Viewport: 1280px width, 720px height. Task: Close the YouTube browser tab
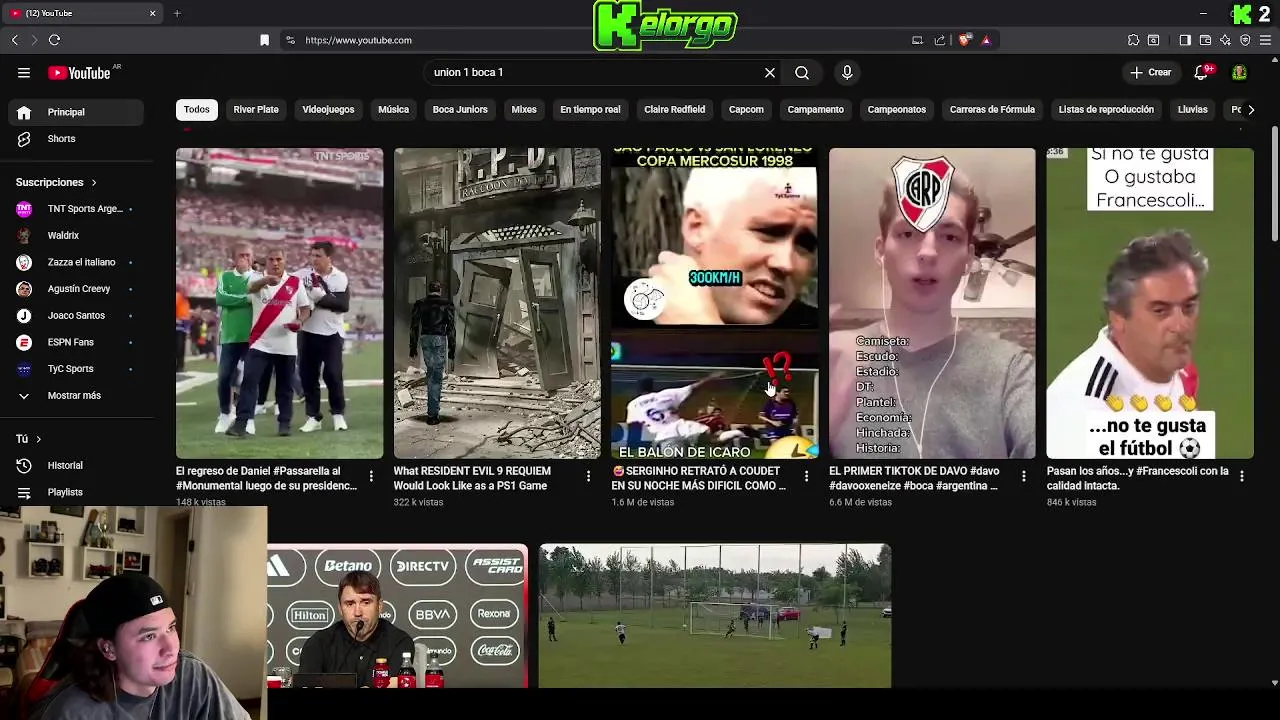tap(153, 13)
